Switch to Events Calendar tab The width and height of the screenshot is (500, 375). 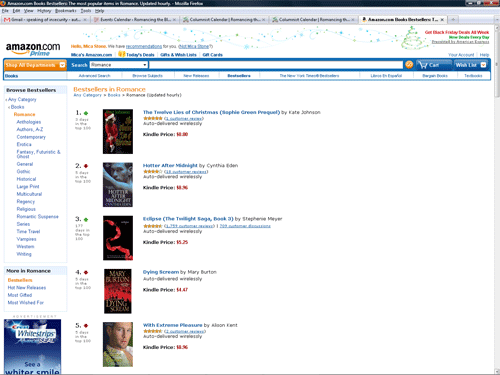pyautogui.click(x=135, y=20)
